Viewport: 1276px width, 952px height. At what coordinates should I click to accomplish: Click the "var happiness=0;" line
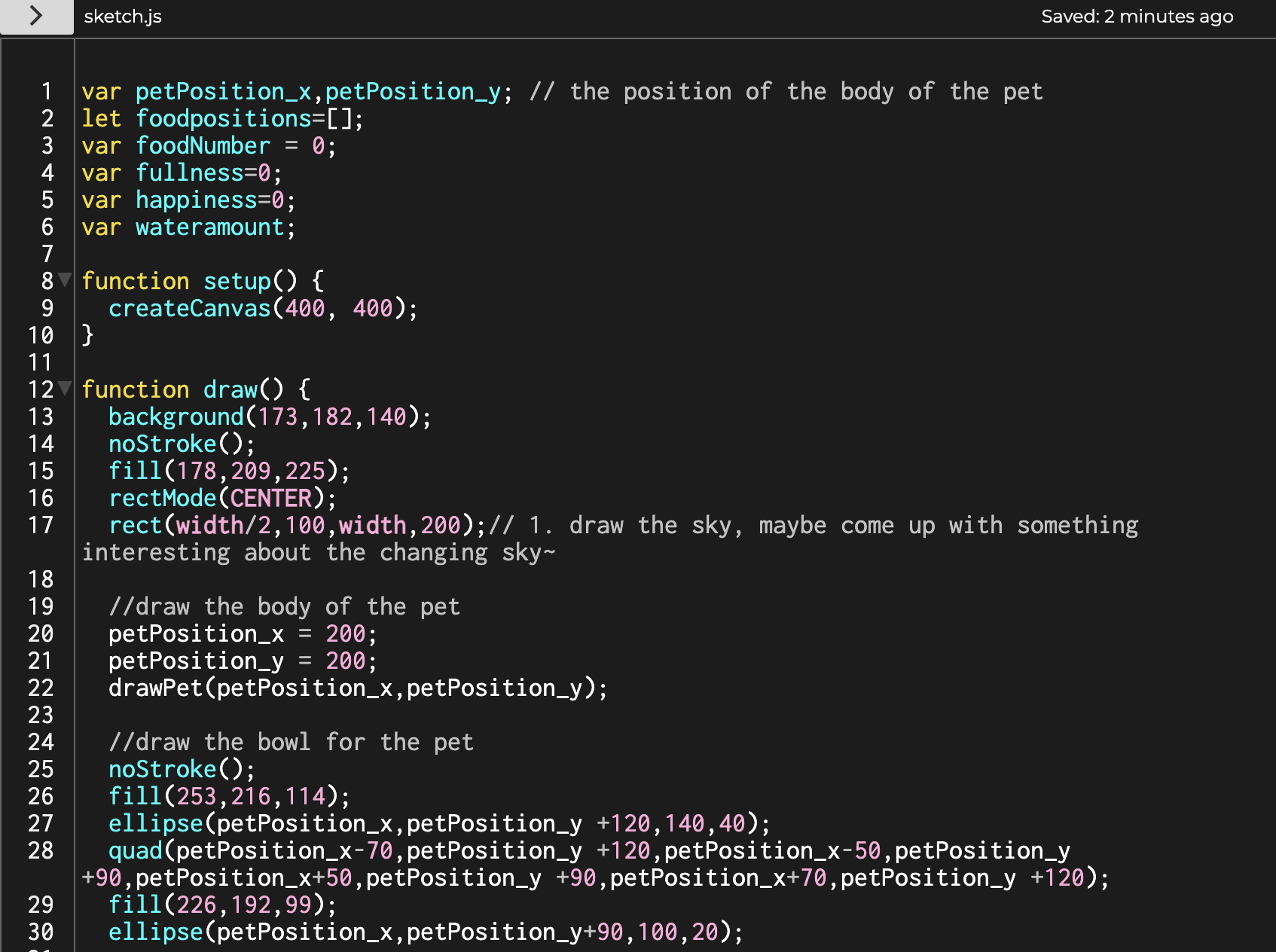click(x=189, y=200)
